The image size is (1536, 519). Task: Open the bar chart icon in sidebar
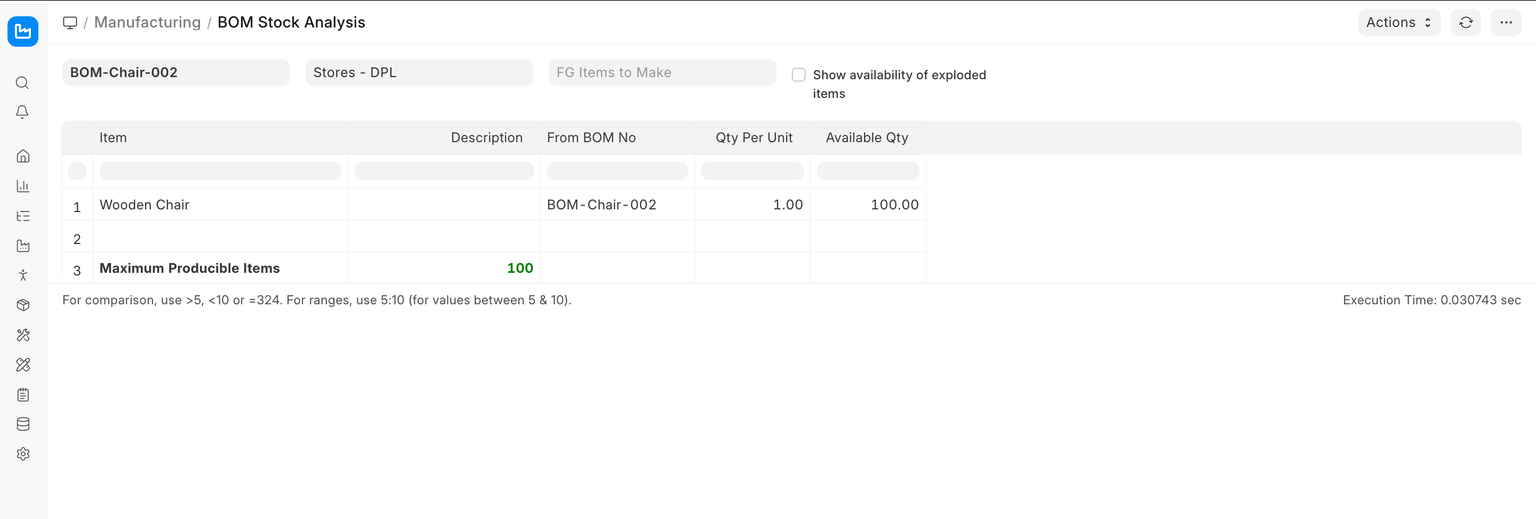[23, 186]
